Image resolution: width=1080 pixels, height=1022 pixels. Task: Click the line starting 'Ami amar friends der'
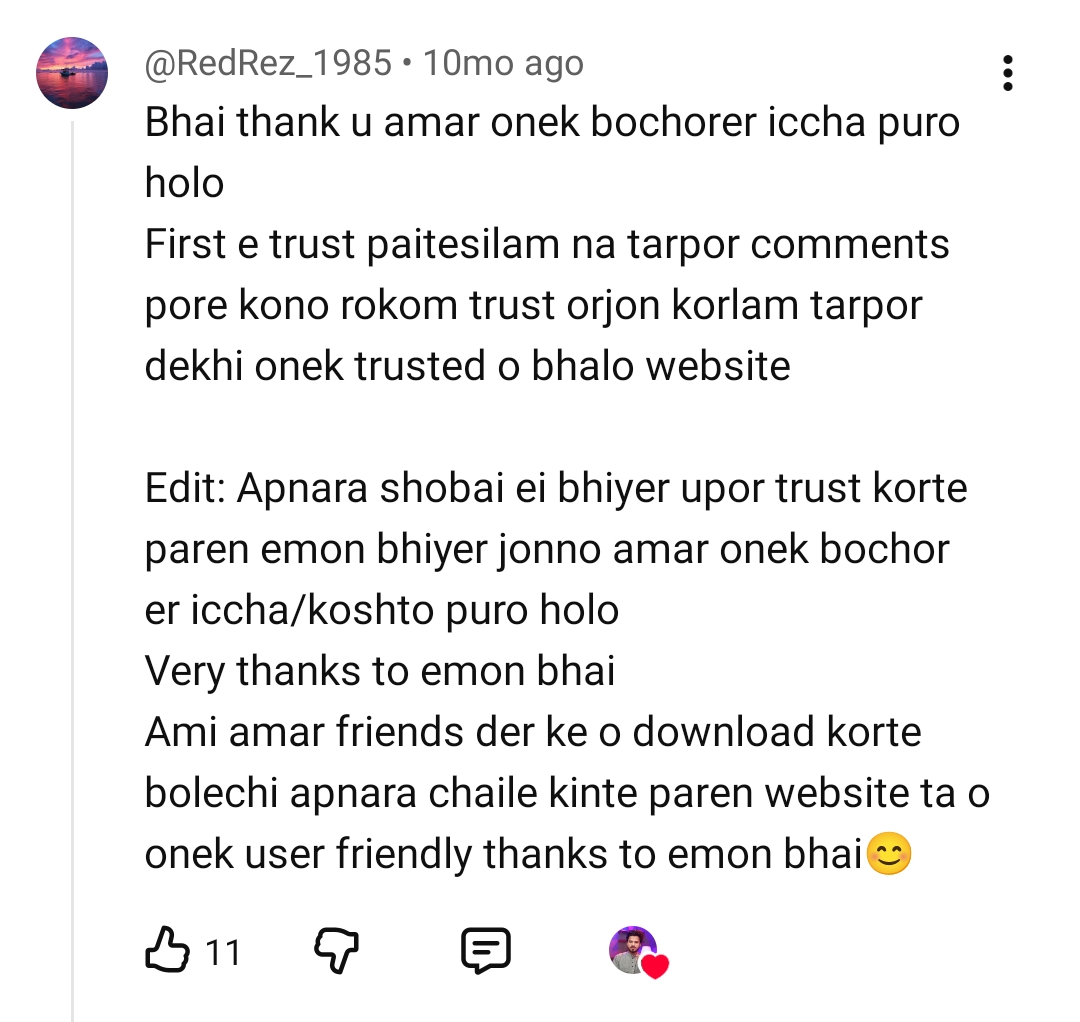[x=532, y=732]
